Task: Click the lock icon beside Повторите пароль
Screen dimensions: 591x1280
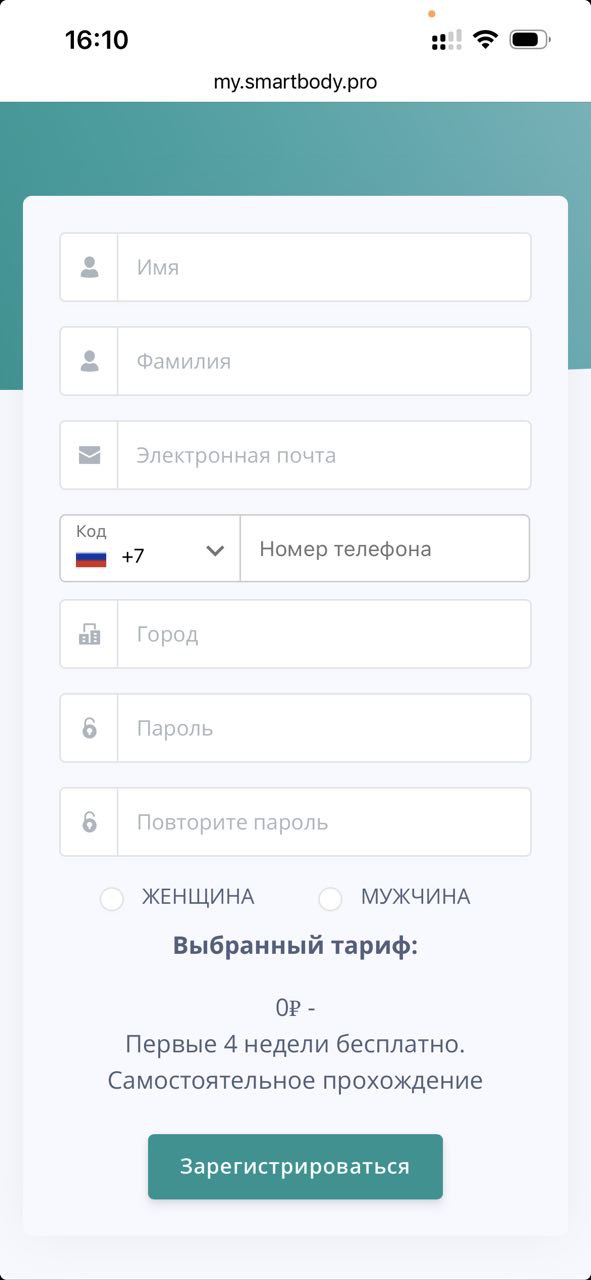Action: pyautogui.click(x=90, y=822)
